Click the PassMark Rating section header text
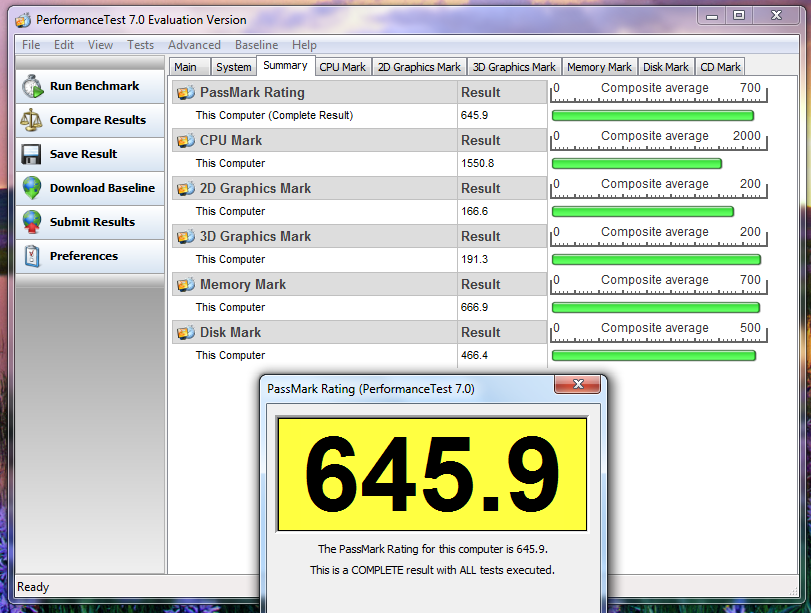This screenshot has width=811, height=613. (x=252, y=93)
